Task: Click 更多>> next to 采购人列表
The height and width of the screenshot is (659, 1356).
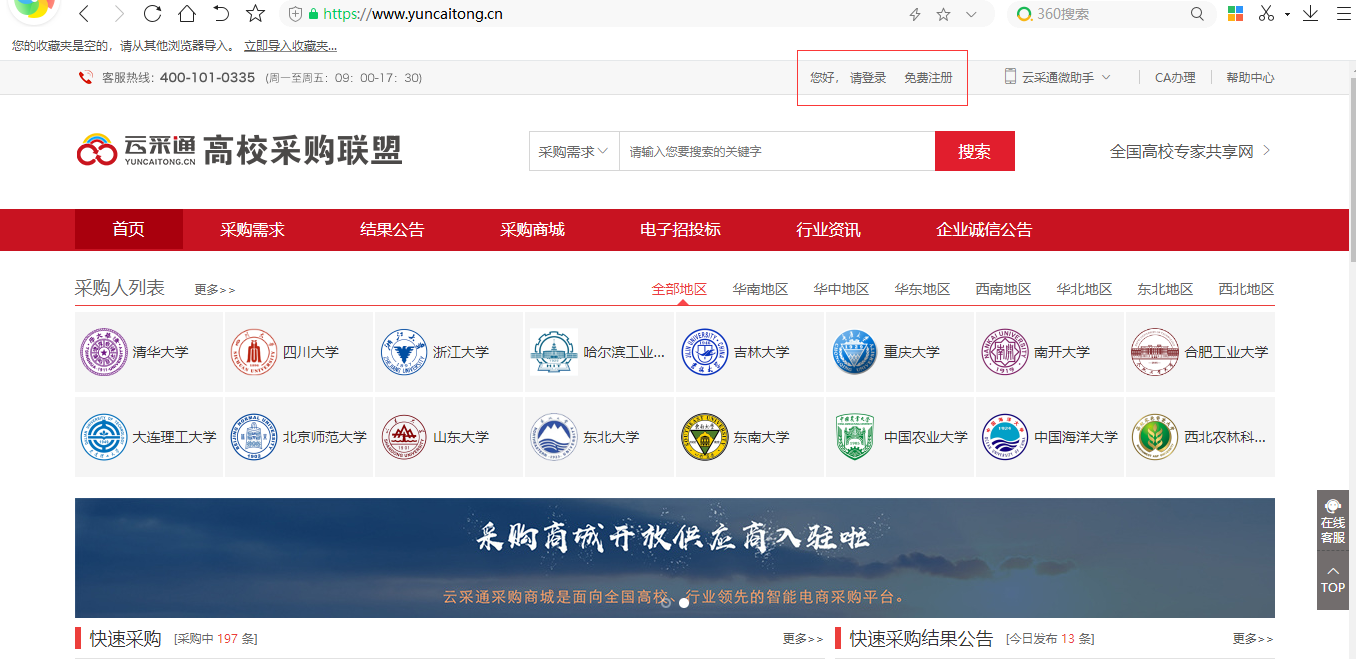Action: click(215, 290)
